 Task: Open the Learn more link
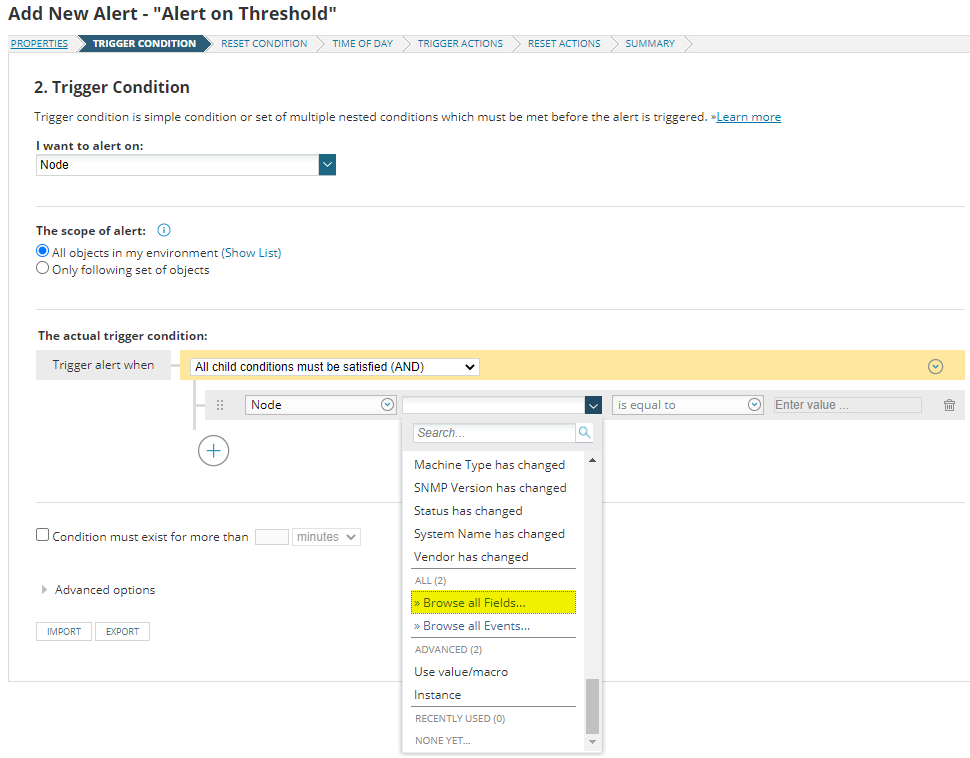click(x=748, y=117)
